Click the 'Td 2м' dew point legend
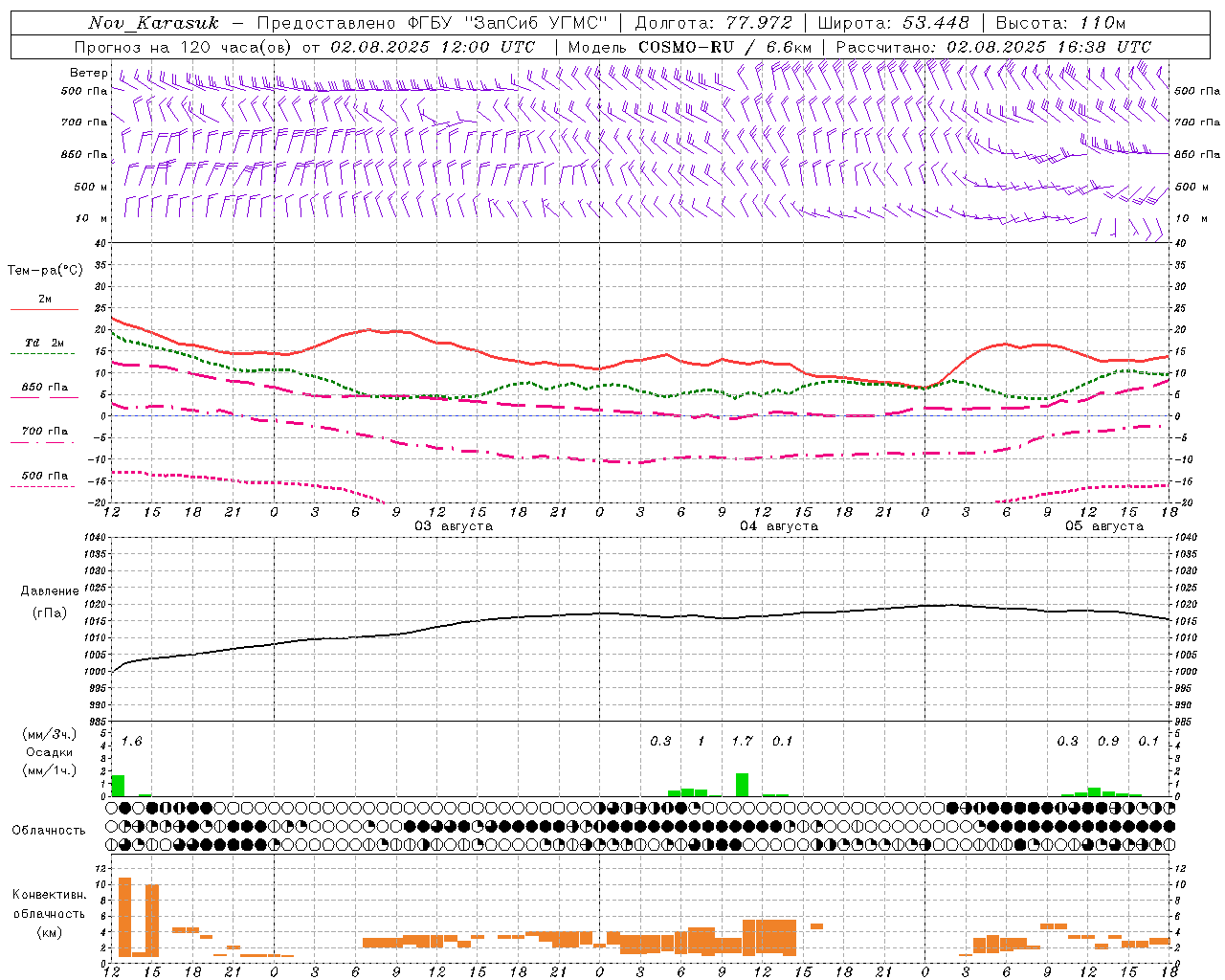 [x=44, y=343]
